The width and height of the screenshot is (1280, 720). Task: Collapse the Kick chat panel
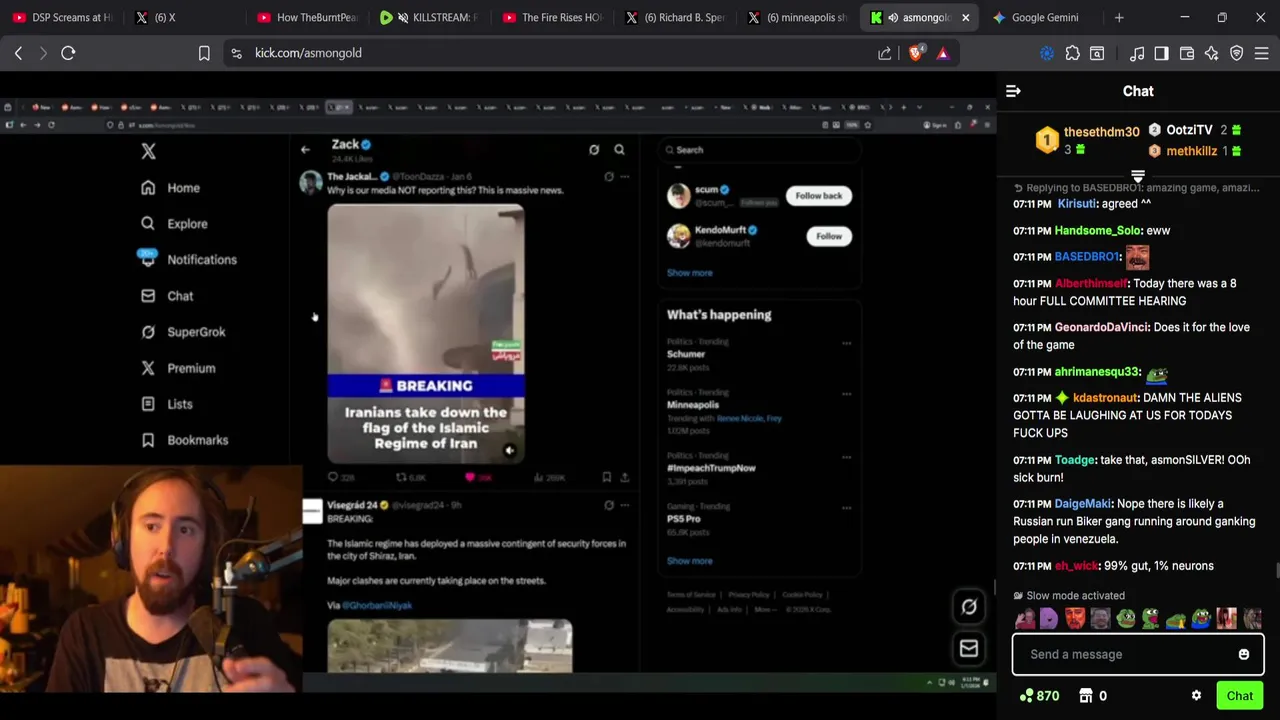coord(1013,91)
